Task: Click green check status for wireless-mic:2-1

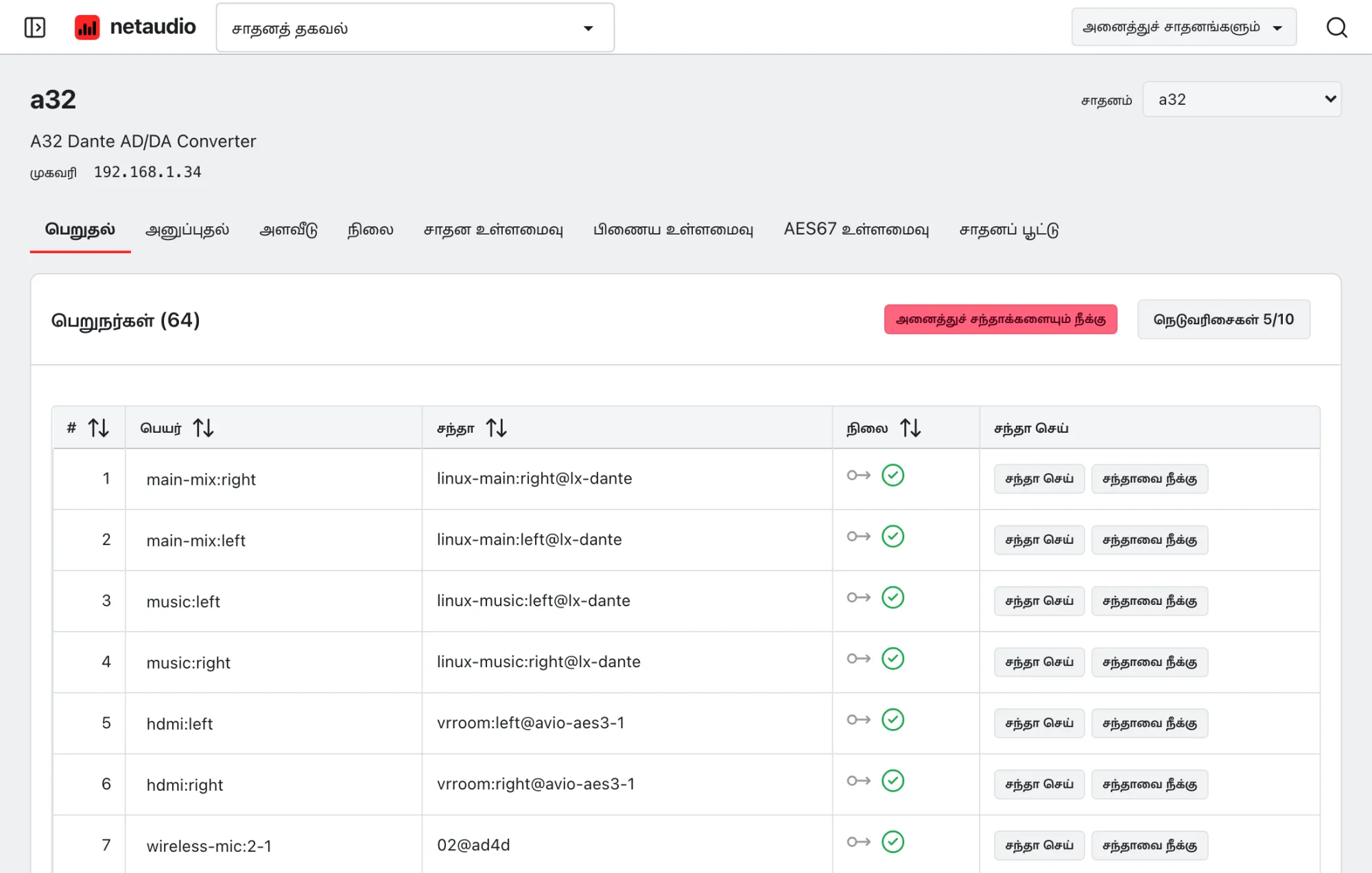Action: pyautogui.click(x=892, y=841)
